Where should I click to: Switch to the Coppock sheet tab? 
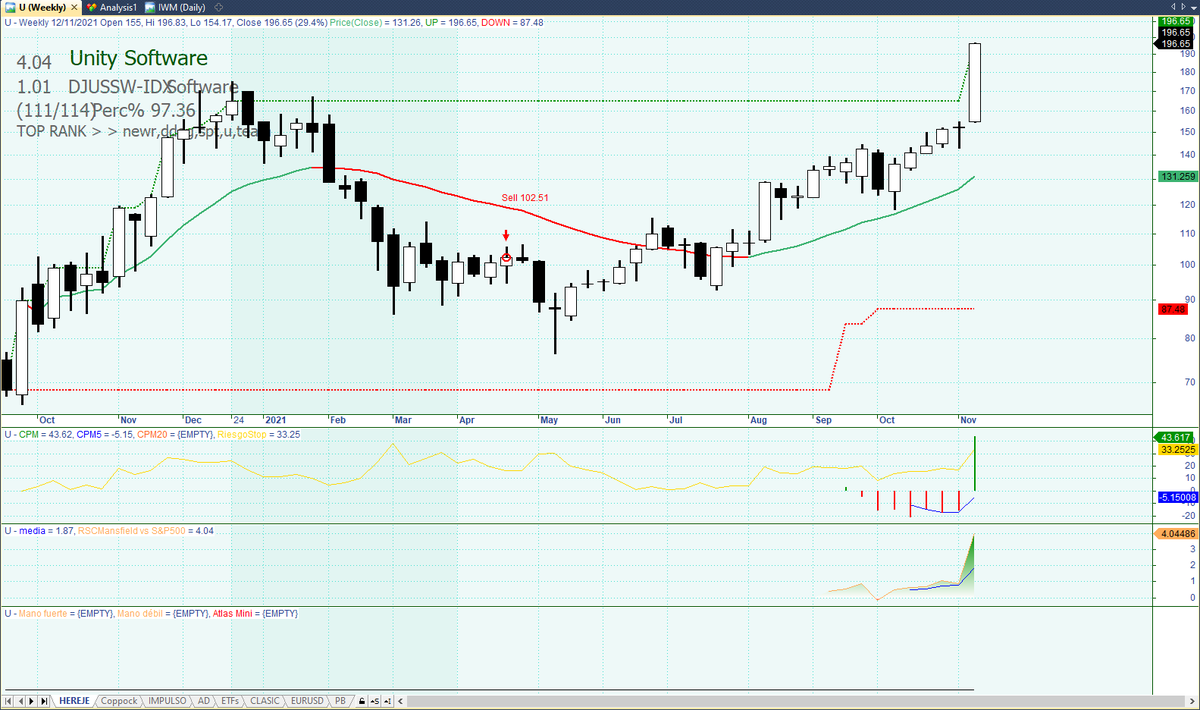(119, 700)
